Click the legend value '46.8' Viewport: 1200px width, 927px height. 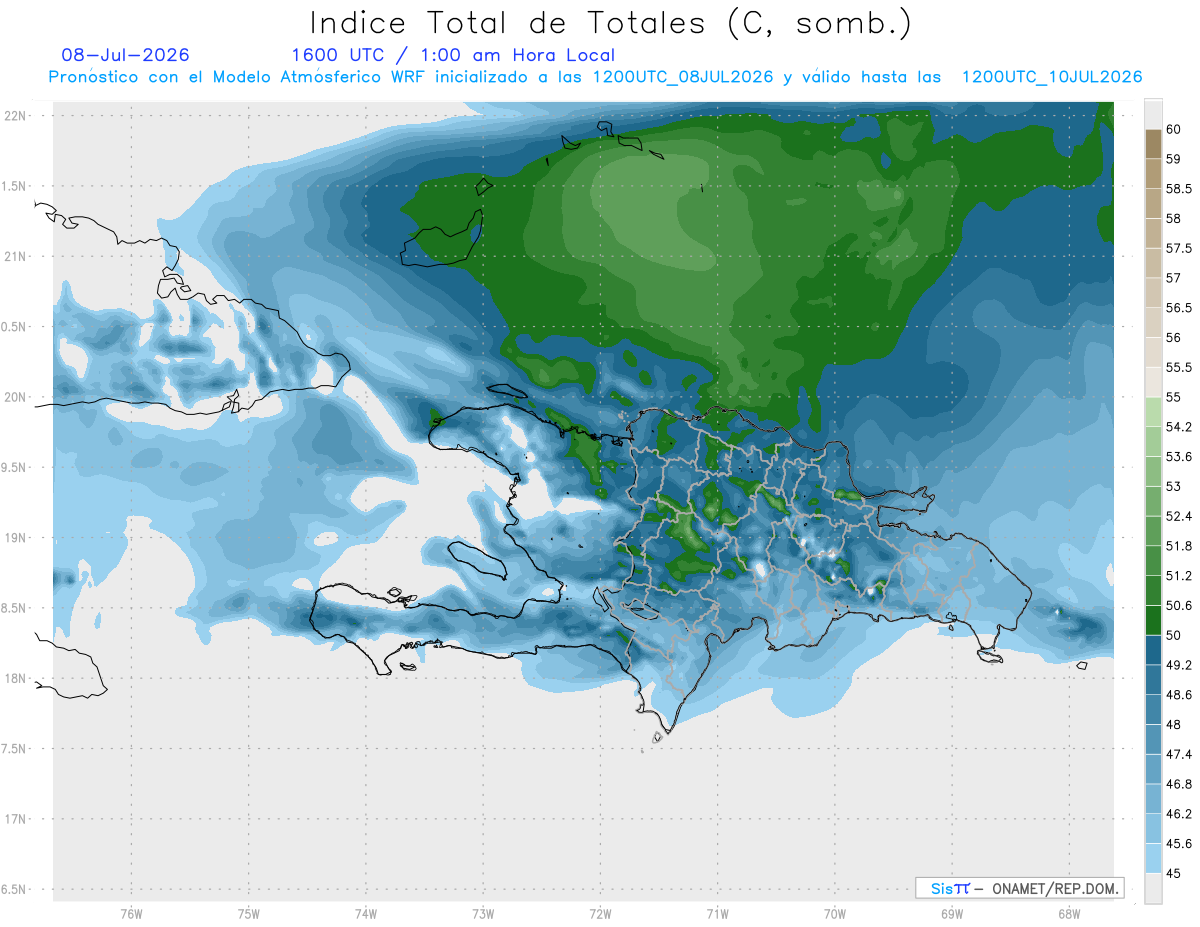tap(1179, 784)
